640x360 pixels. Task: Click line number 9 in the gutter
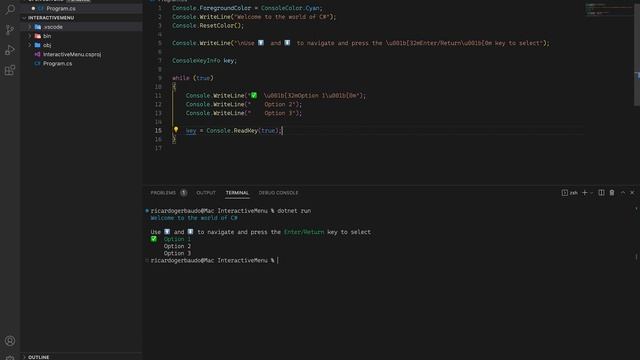pos(160,78)
